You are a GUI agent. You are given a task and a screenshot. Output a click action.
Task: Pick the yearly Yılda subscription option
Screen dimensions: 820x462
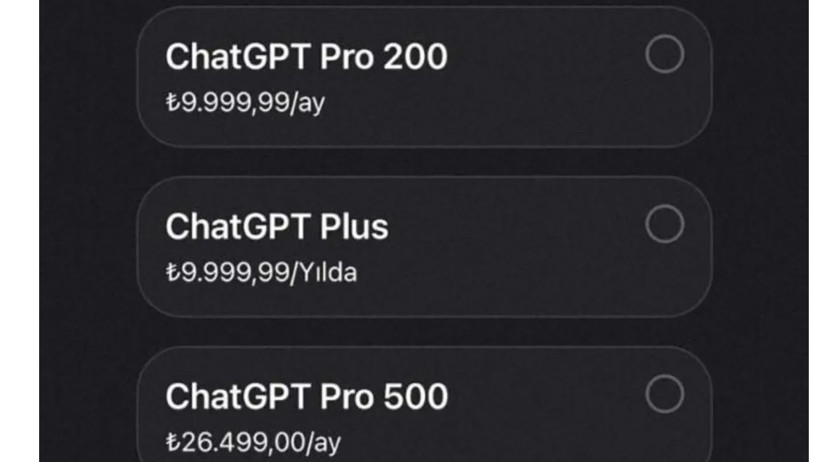(424, 247)
